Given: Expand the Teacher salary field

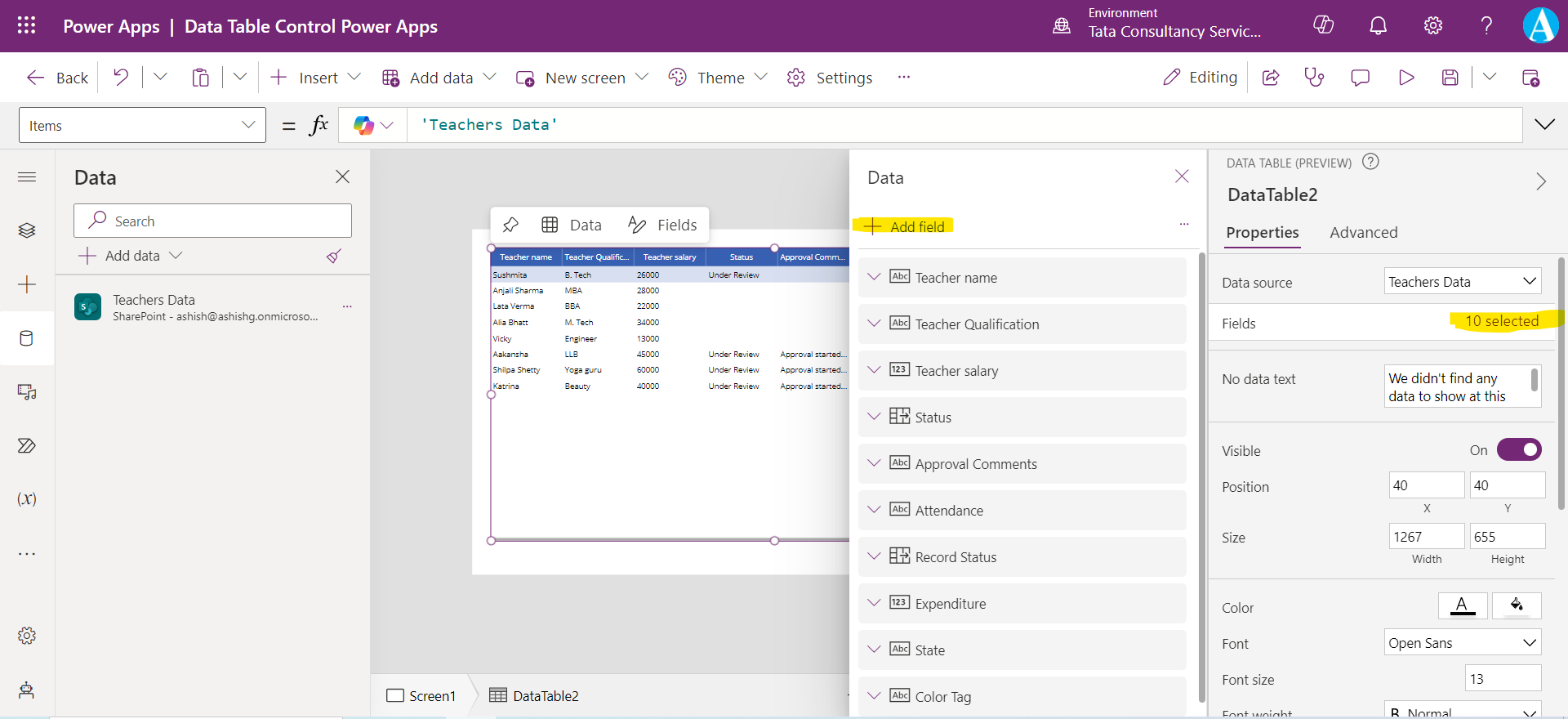Looking at the screenshot, I should (874, 370).
